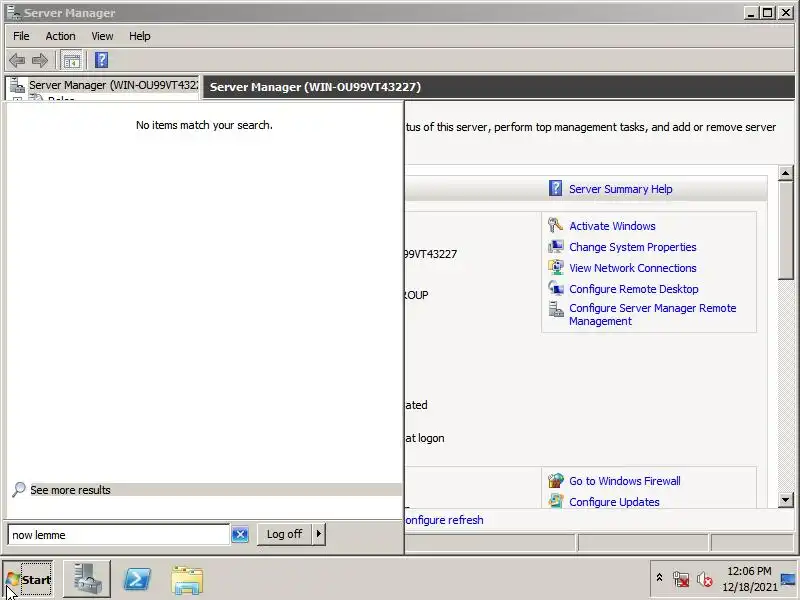Open Configure Updates link

point(614,502)
